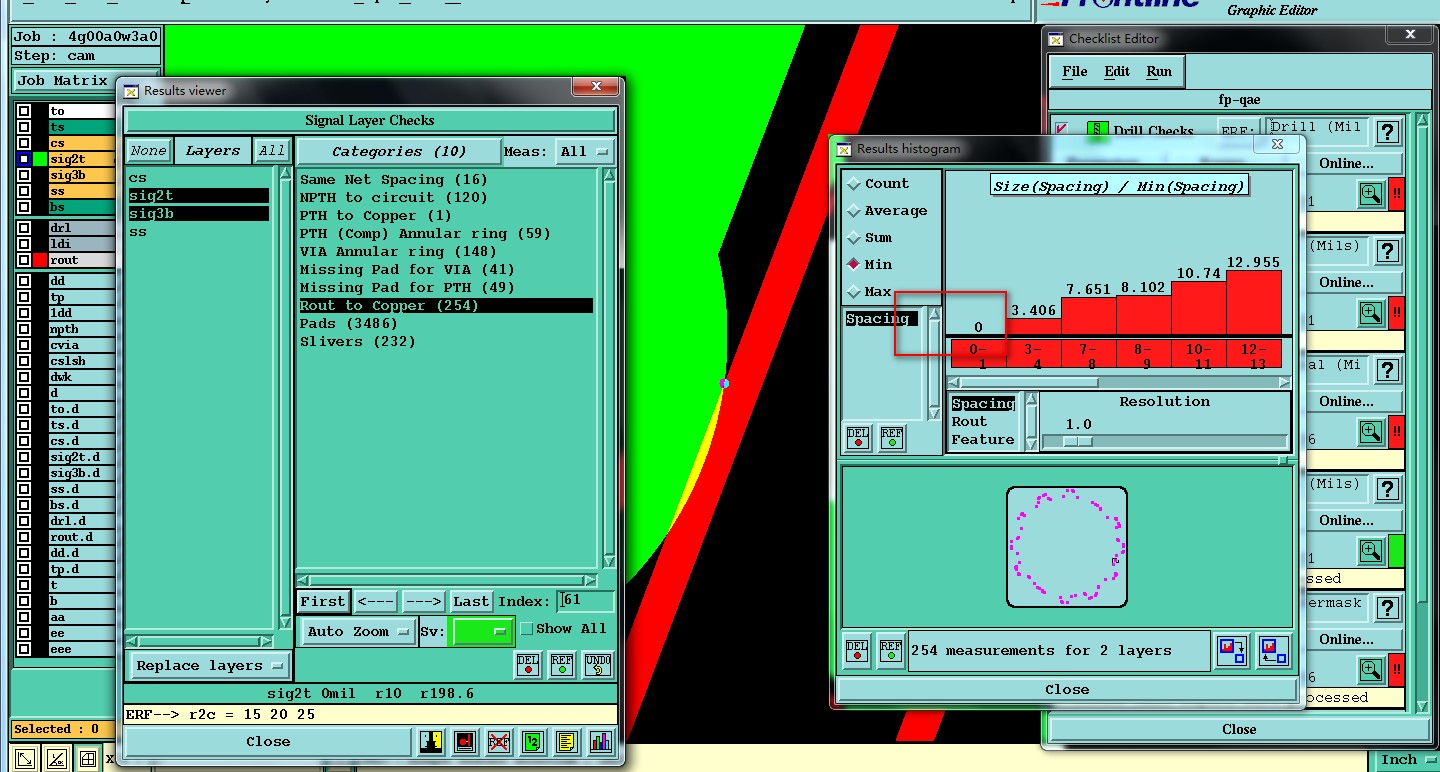Click the Last result button
The image size is (1440, 772).
(x=471, y=601)
